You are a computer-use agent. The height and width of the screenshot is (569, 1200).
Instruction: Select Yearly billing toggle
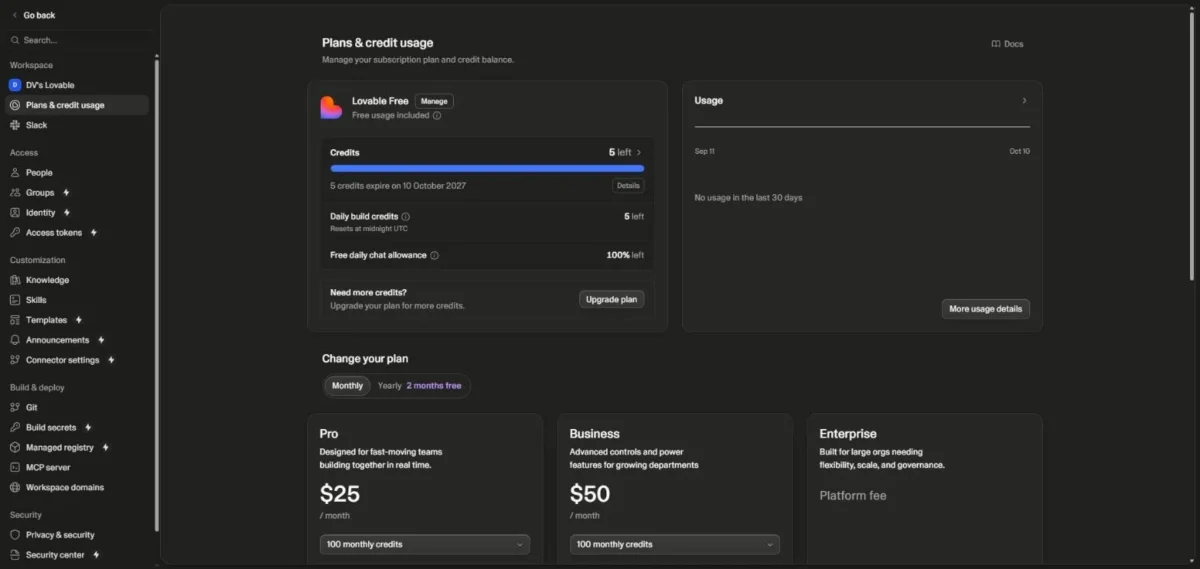(x=419, y=386)
